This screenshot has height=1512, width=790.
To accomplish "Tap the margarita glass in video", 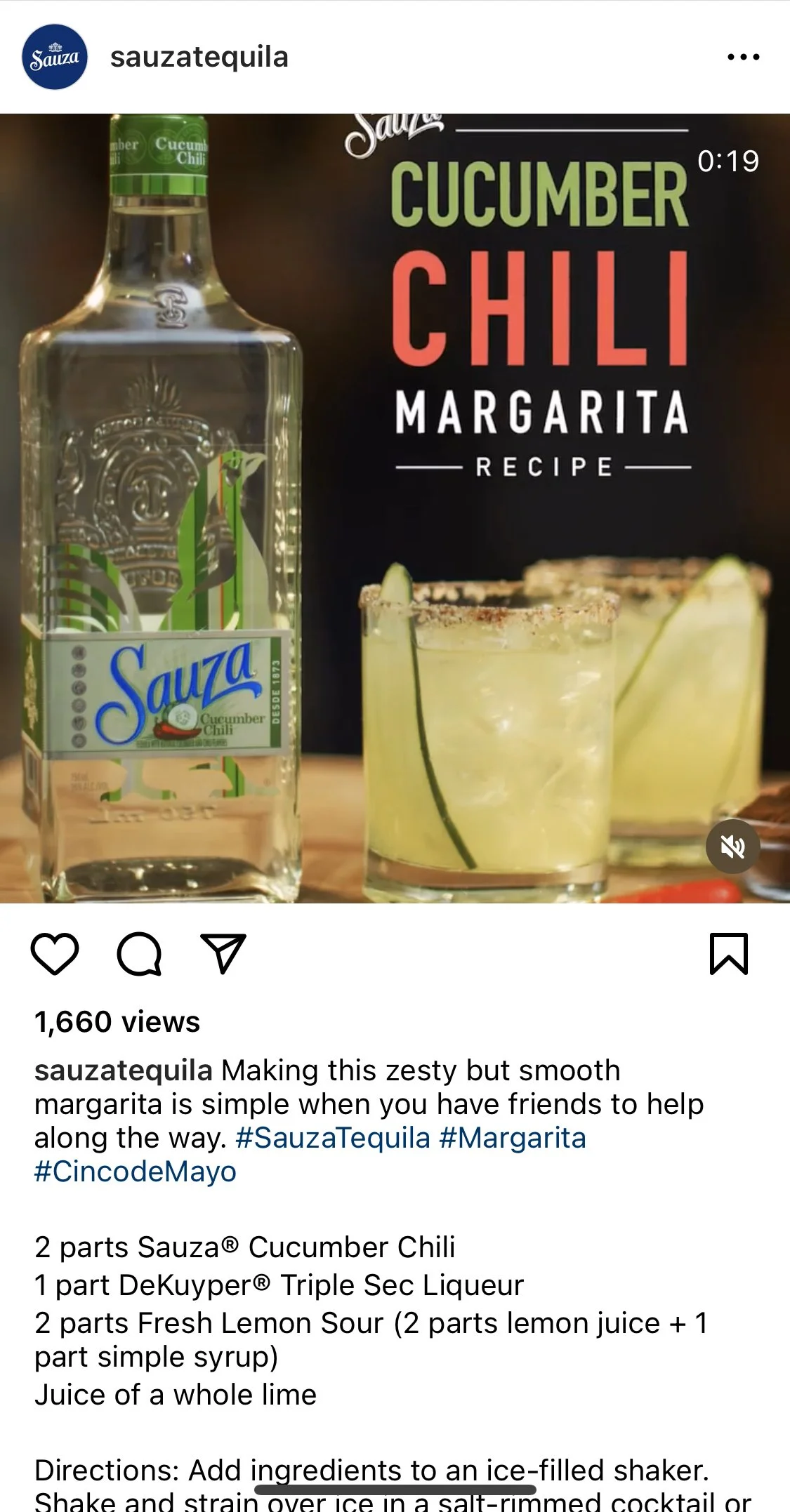I will pyautogui.click(x=489, y=730).
